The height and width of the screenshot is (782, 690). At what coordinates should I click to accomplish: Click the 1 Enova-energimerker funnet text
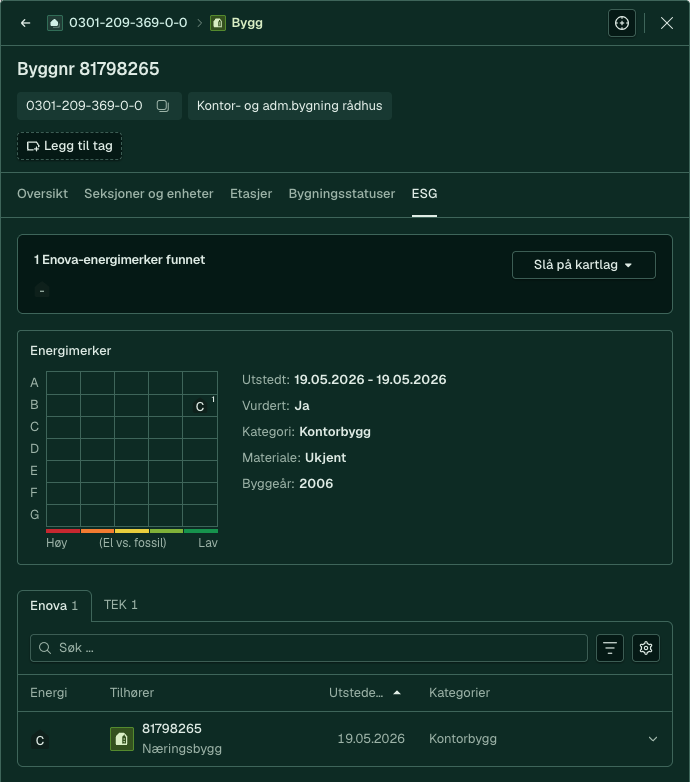tap(119, 260)
